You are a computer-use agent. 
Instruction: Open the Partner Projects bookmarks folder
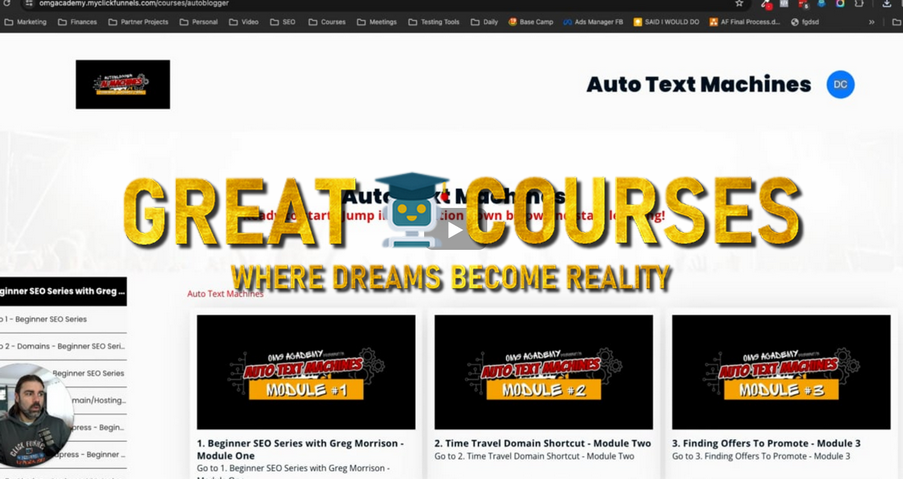[138, 22]
